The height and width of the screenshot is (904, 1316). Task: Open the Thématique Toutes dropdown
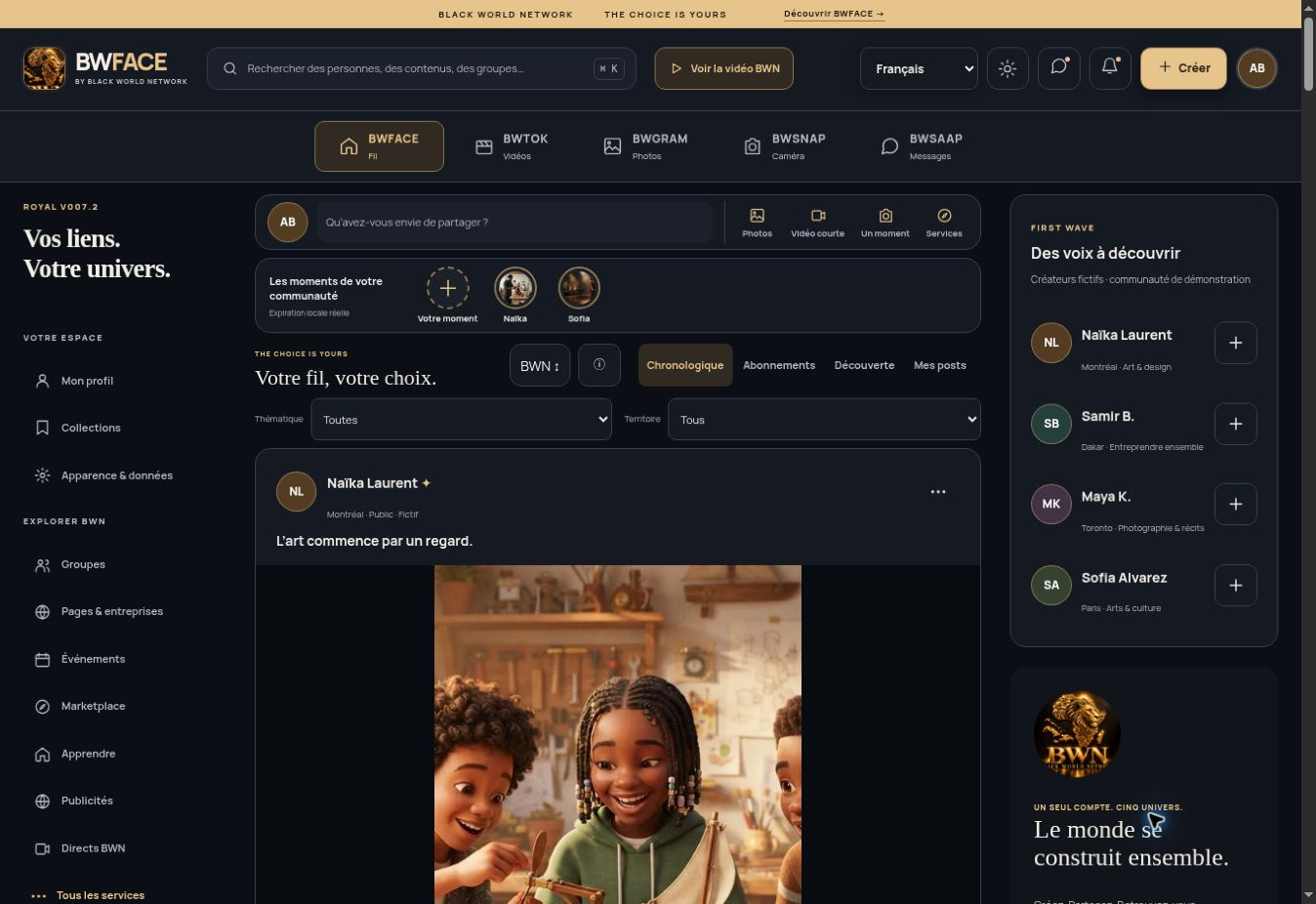(461, 420)
